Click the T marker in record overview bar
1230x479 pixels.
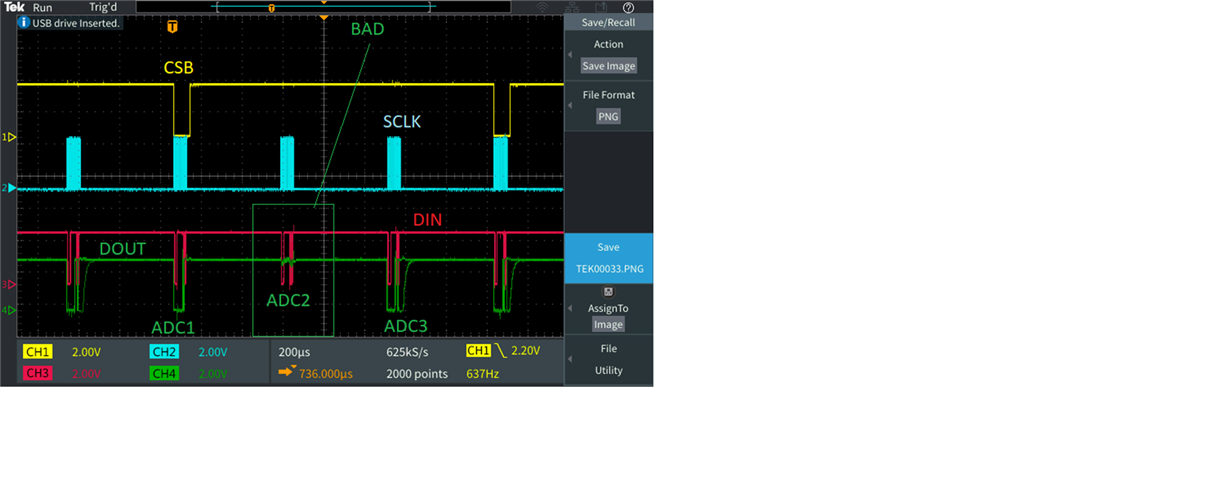pos(271,8)
